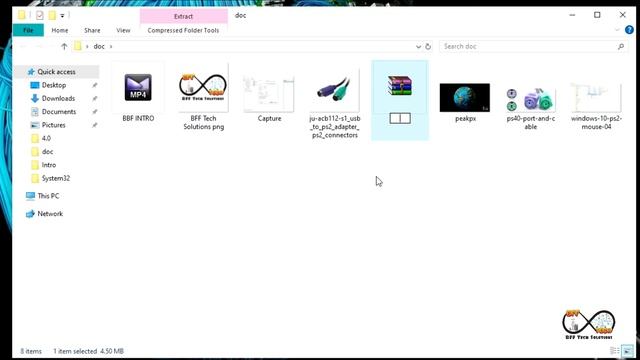Switch to details view in status bar
The height and width of the screenshot is (360, 640).
[615, 351]
